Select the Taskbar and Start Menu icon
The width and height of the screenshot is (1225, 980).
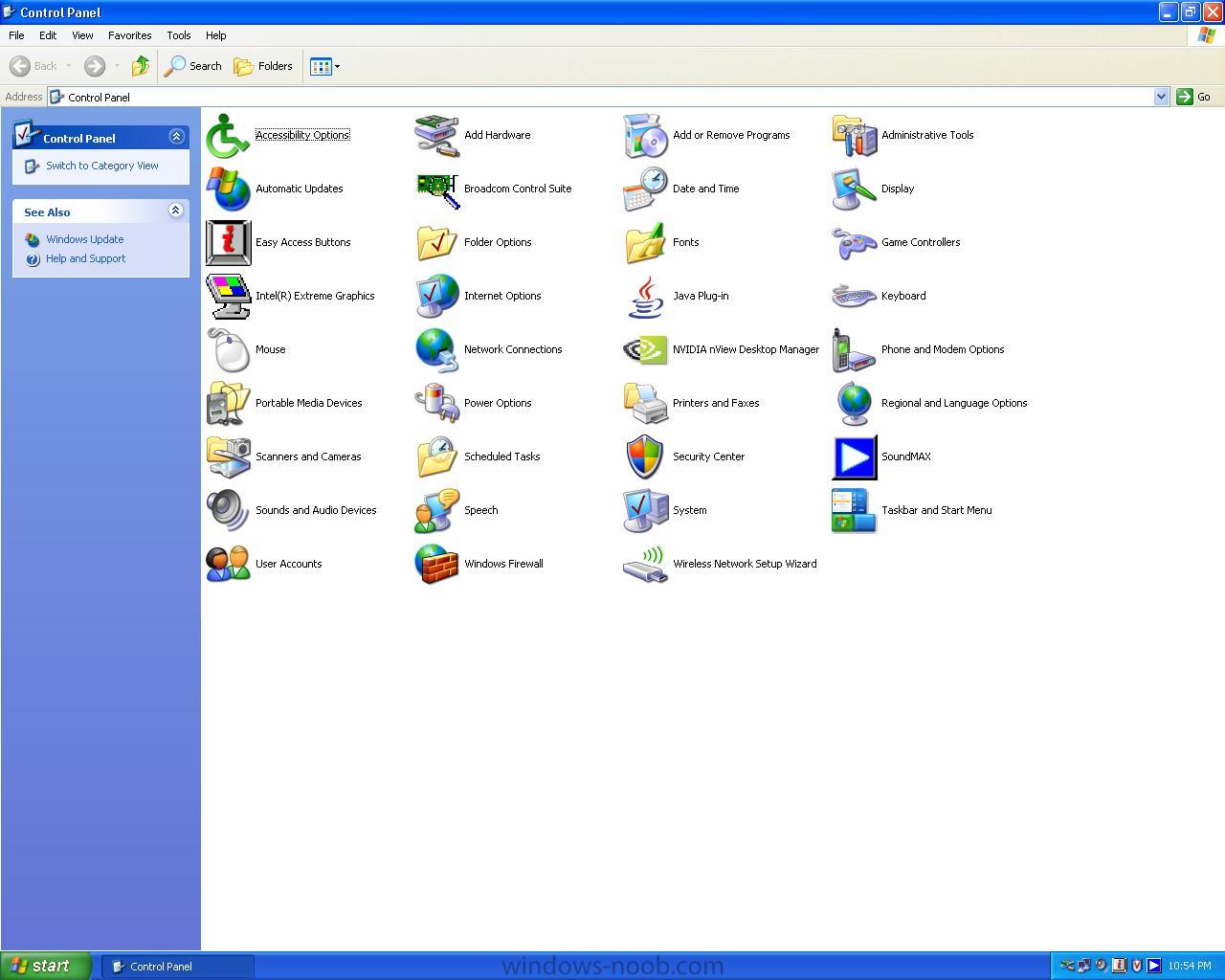(x=854, y=510)
